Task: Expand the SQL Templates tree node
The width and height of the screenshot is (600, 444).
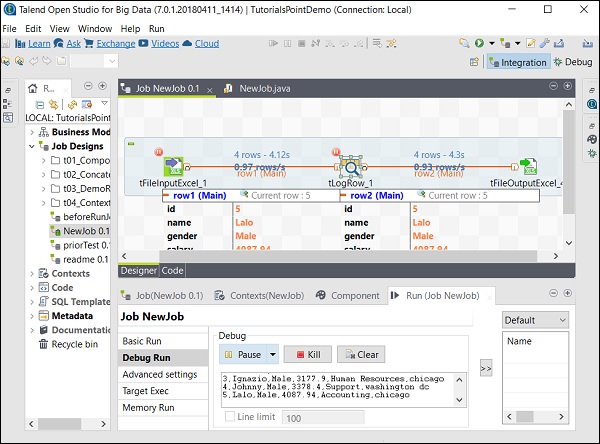Action: coord(32,302)
